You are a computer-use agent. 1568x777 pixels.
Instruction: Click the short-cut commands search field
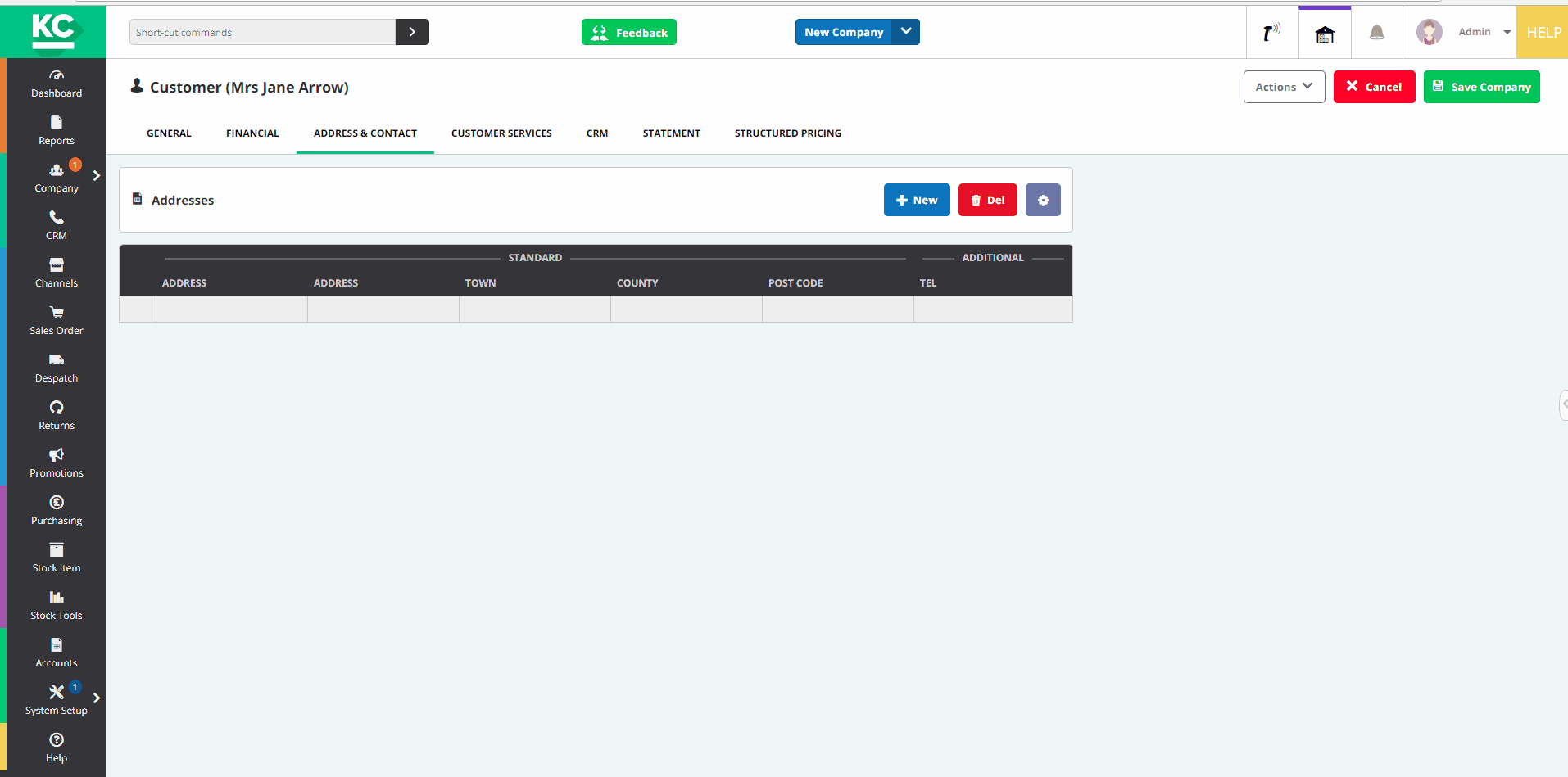(x=262, y=32)
